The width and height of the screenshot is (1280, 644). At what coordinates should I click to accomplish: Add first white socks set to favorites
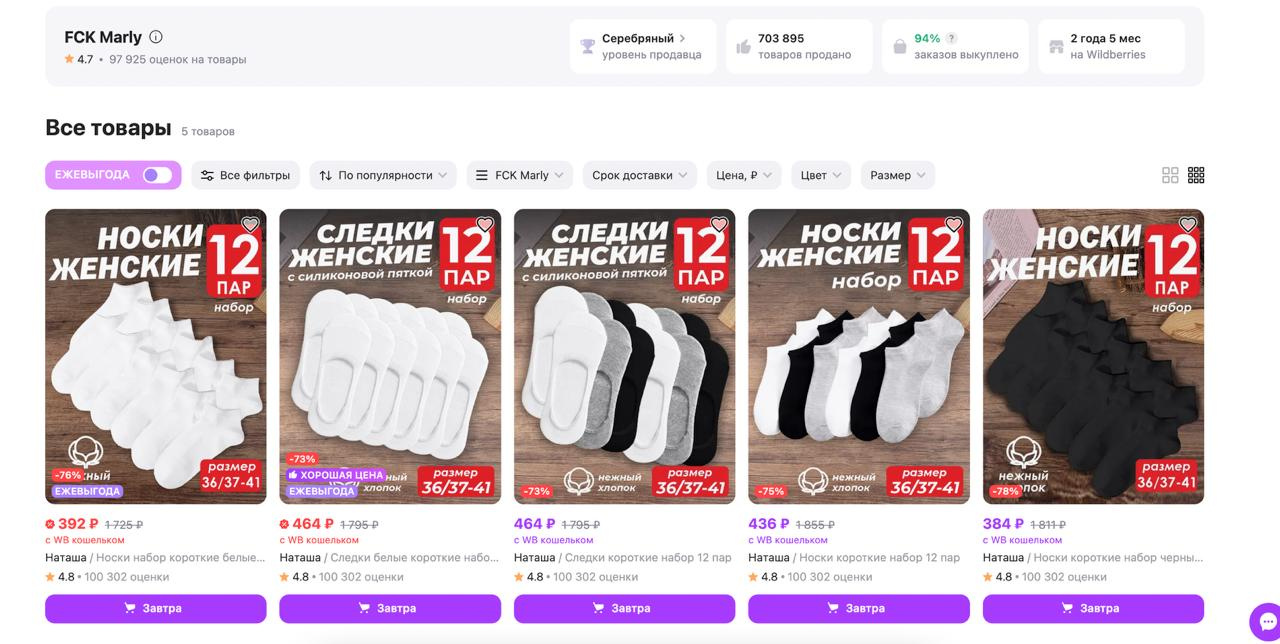click(250, 225)
